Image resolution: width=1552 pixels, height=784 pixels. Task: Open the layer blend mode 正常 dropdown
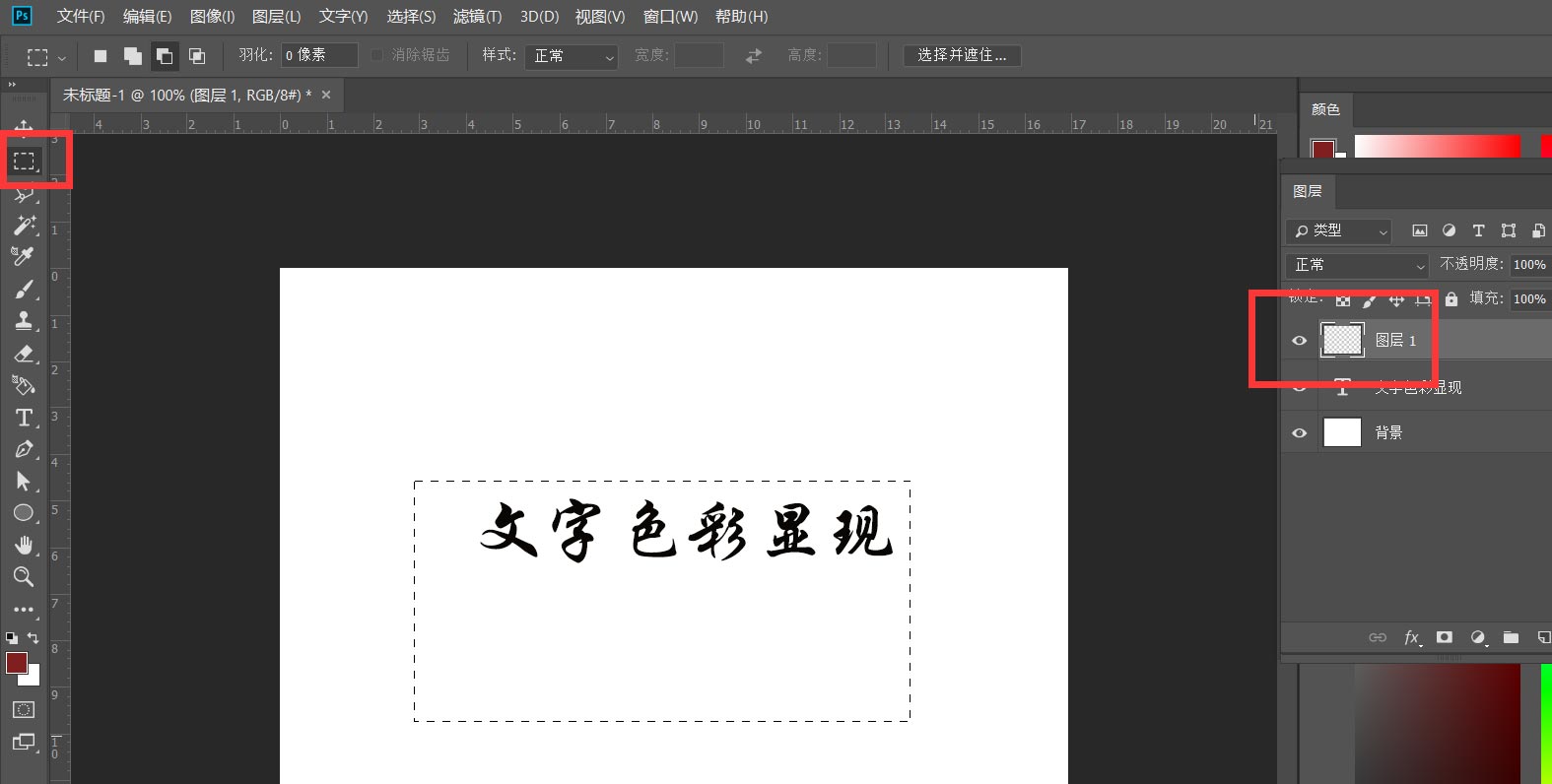point(1357,265)
